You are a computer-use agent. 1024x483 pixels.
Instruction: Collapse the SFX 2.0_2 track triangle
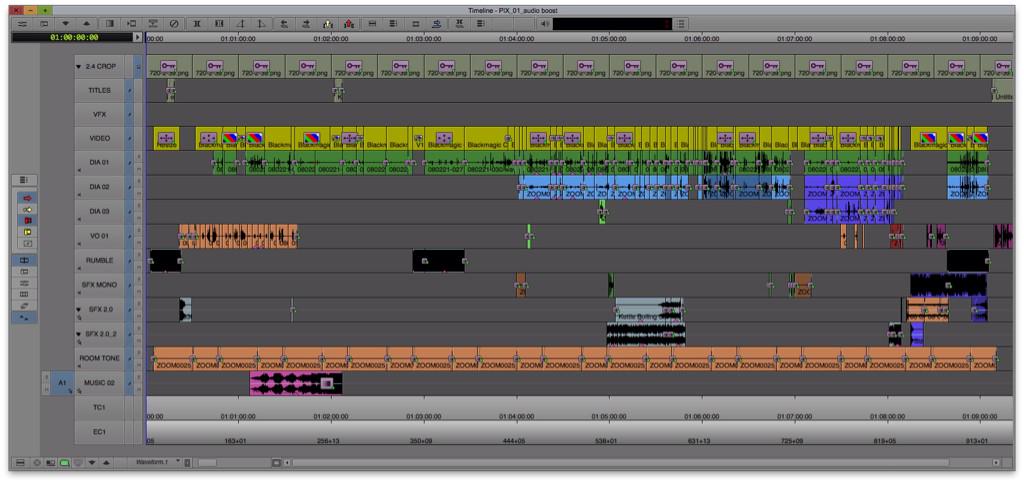pyautogui.click(x=79, y=334)
